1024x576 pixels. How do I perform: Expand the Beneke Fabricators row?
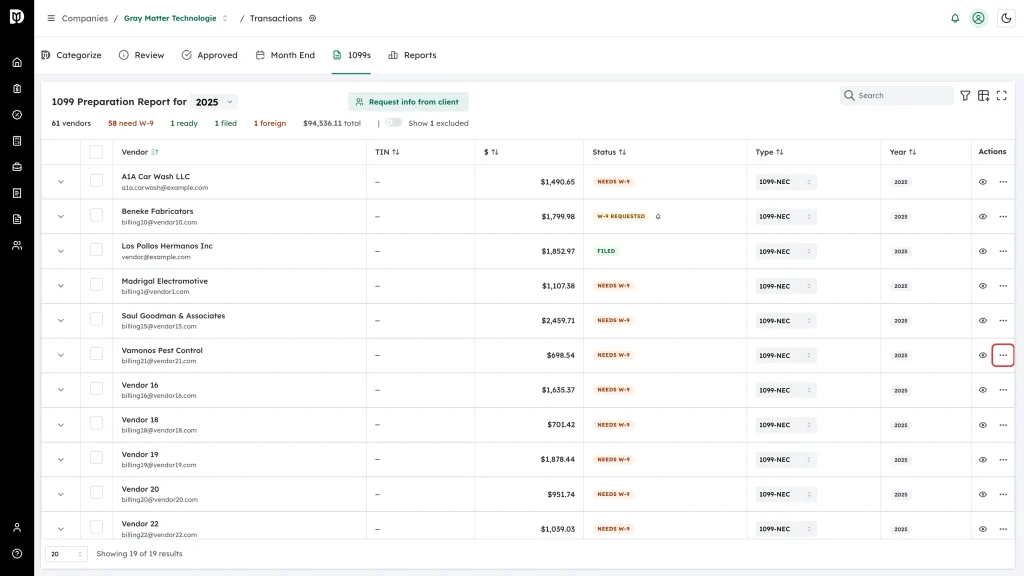pos(61,216)
